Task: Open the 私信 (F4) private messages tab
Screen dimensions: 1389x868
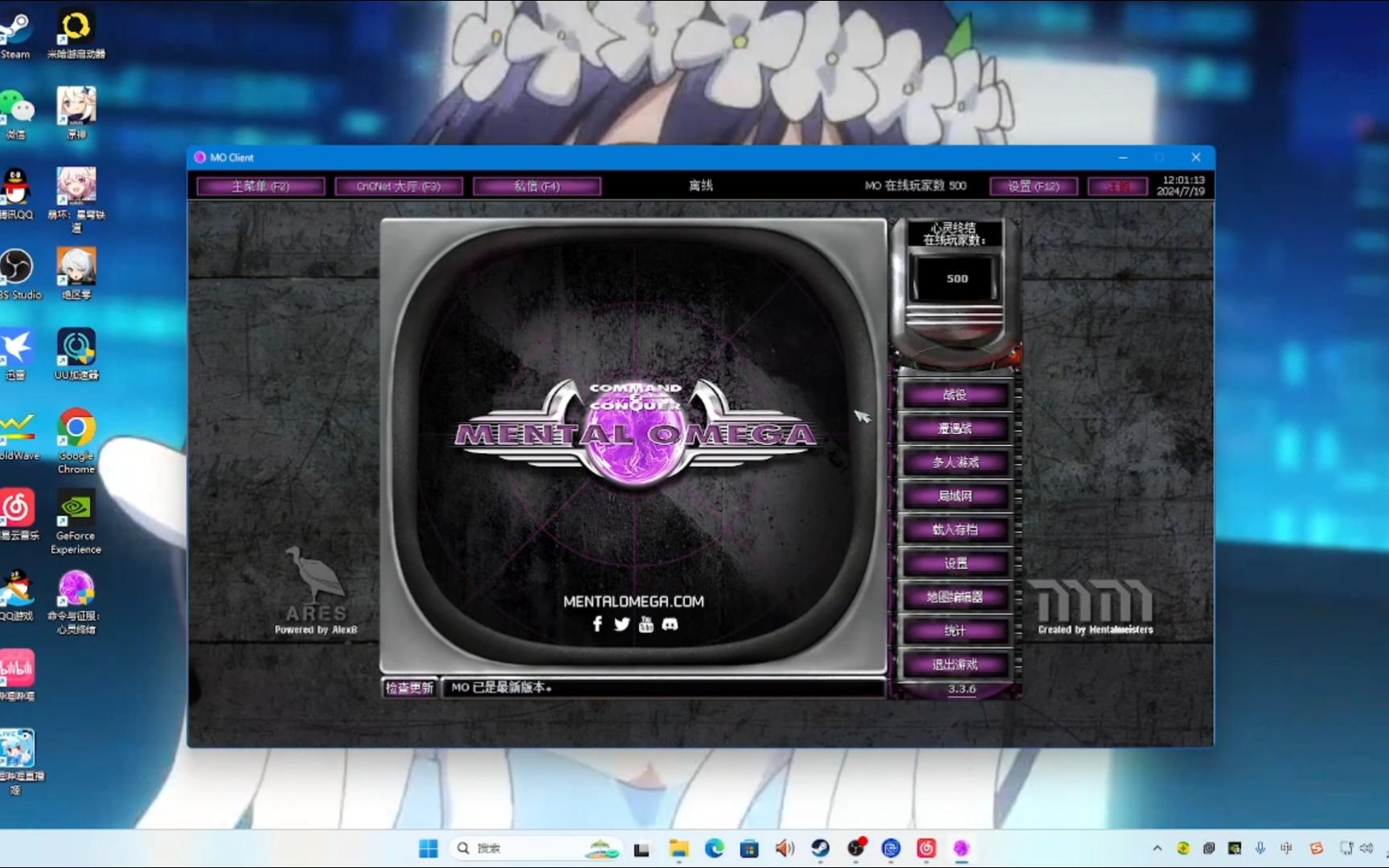Action: [x=537, y=186]
